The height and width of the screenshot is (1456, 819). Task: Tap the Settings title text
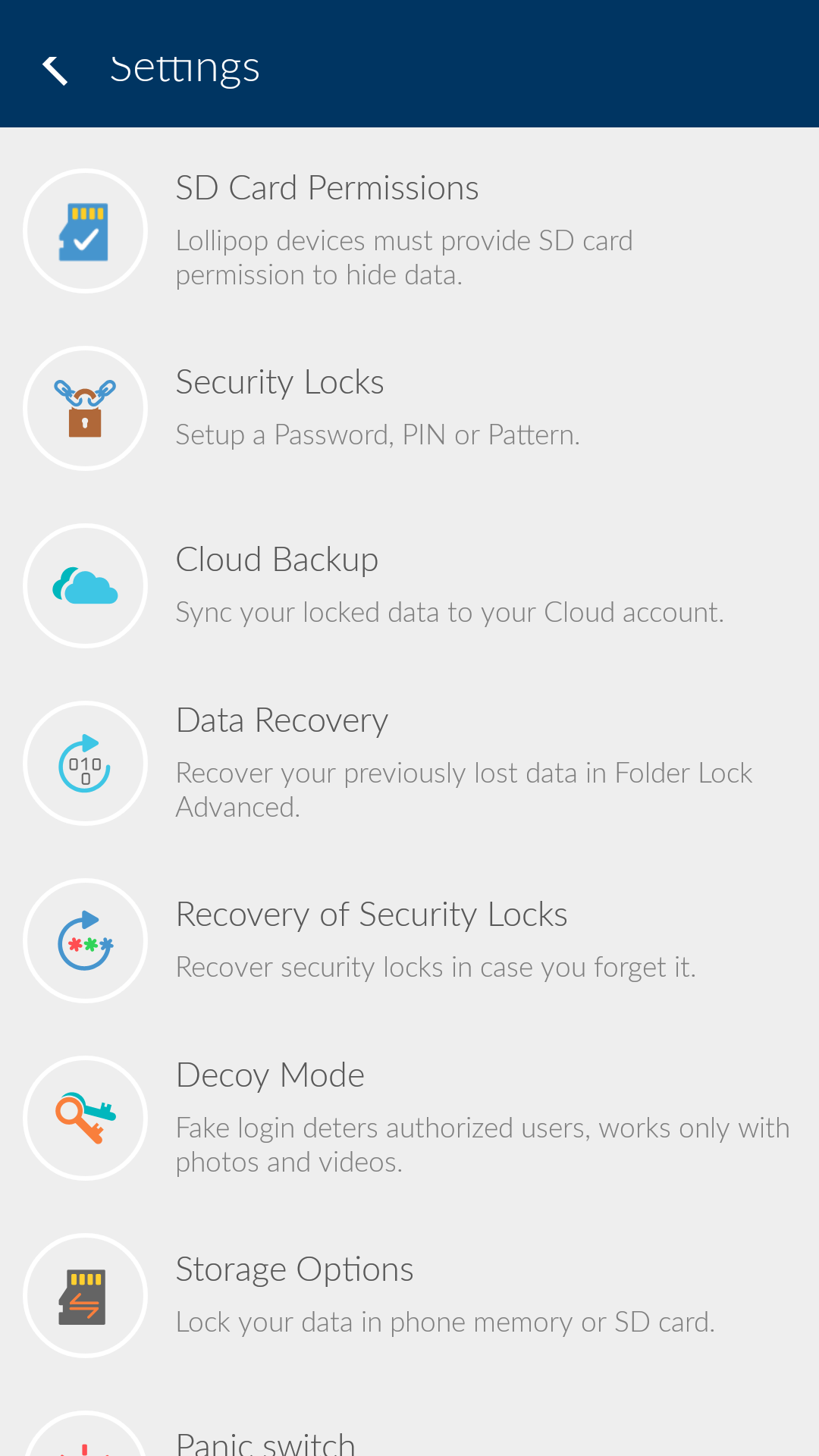185,68
